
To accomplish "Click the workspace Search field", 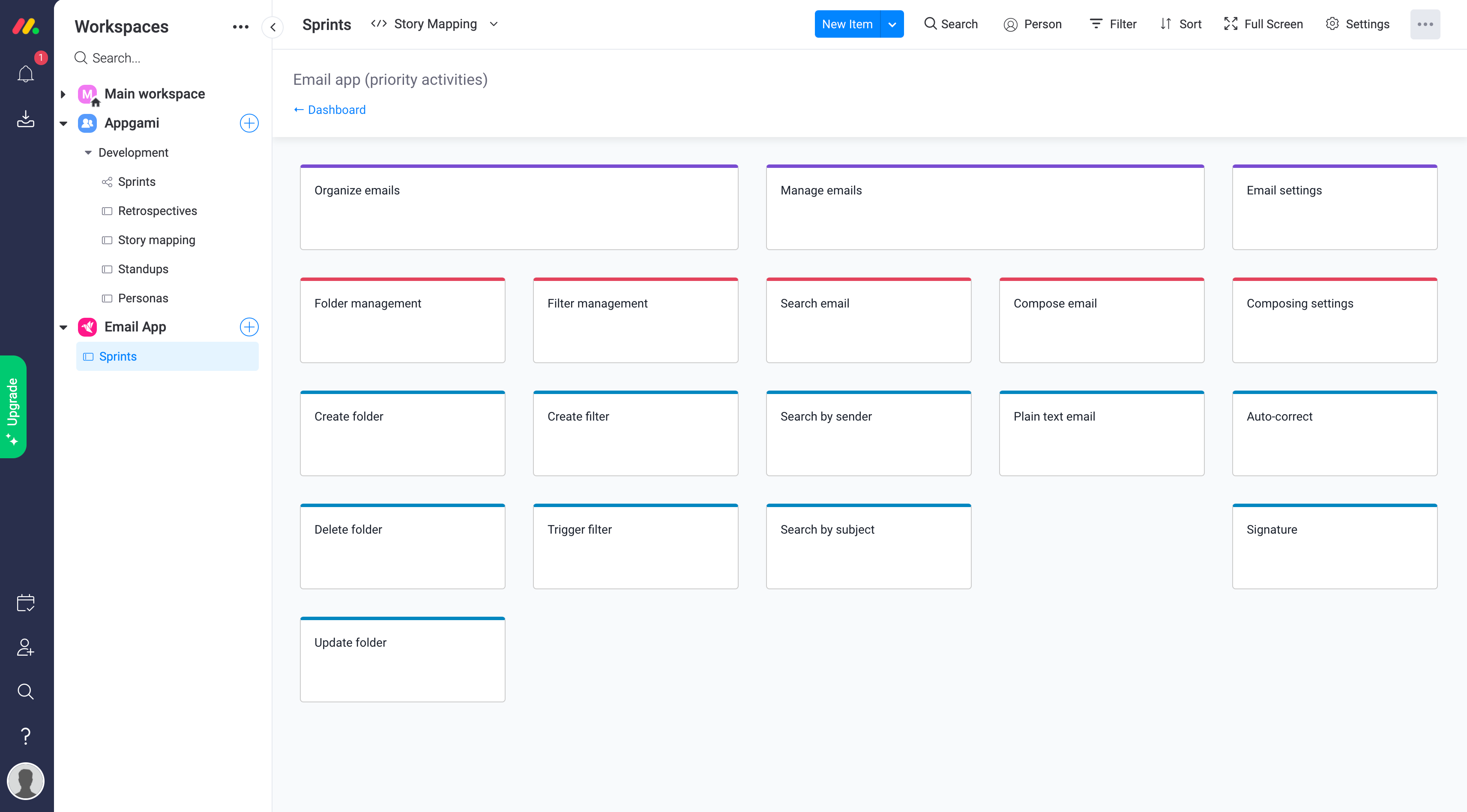I will click(116, 58).
